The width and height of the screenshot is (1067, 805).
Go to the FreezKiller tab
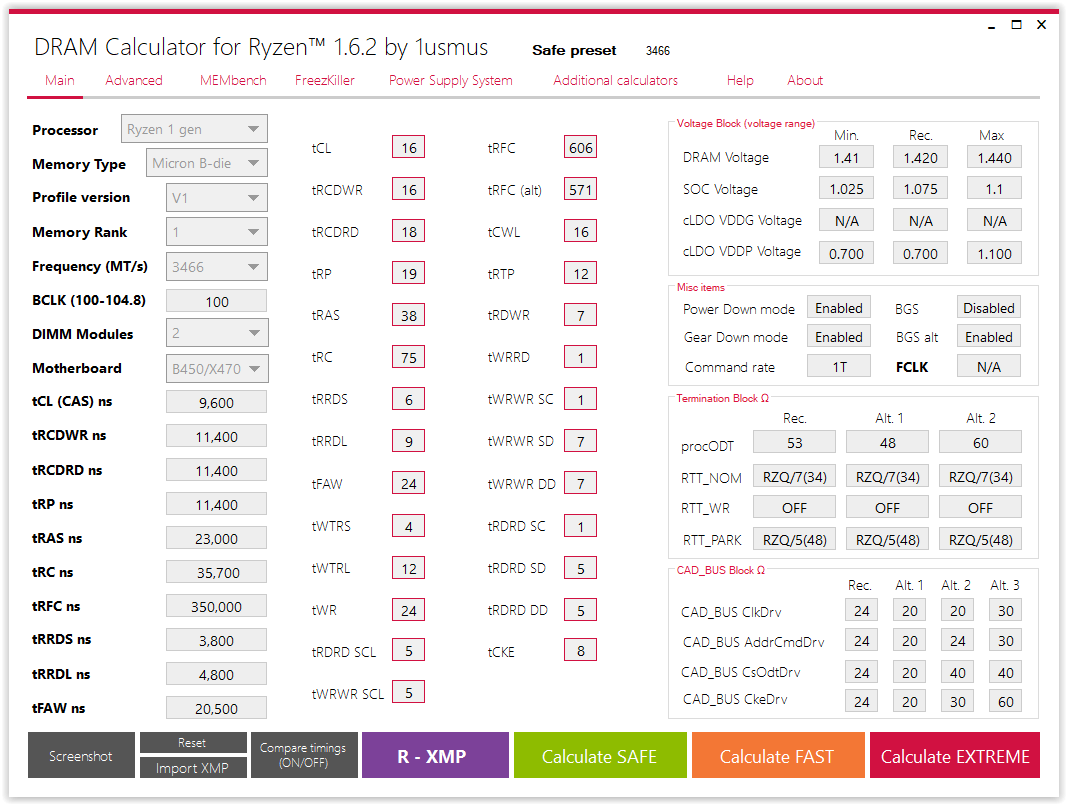pyautogui.click(x=325, y=80)
